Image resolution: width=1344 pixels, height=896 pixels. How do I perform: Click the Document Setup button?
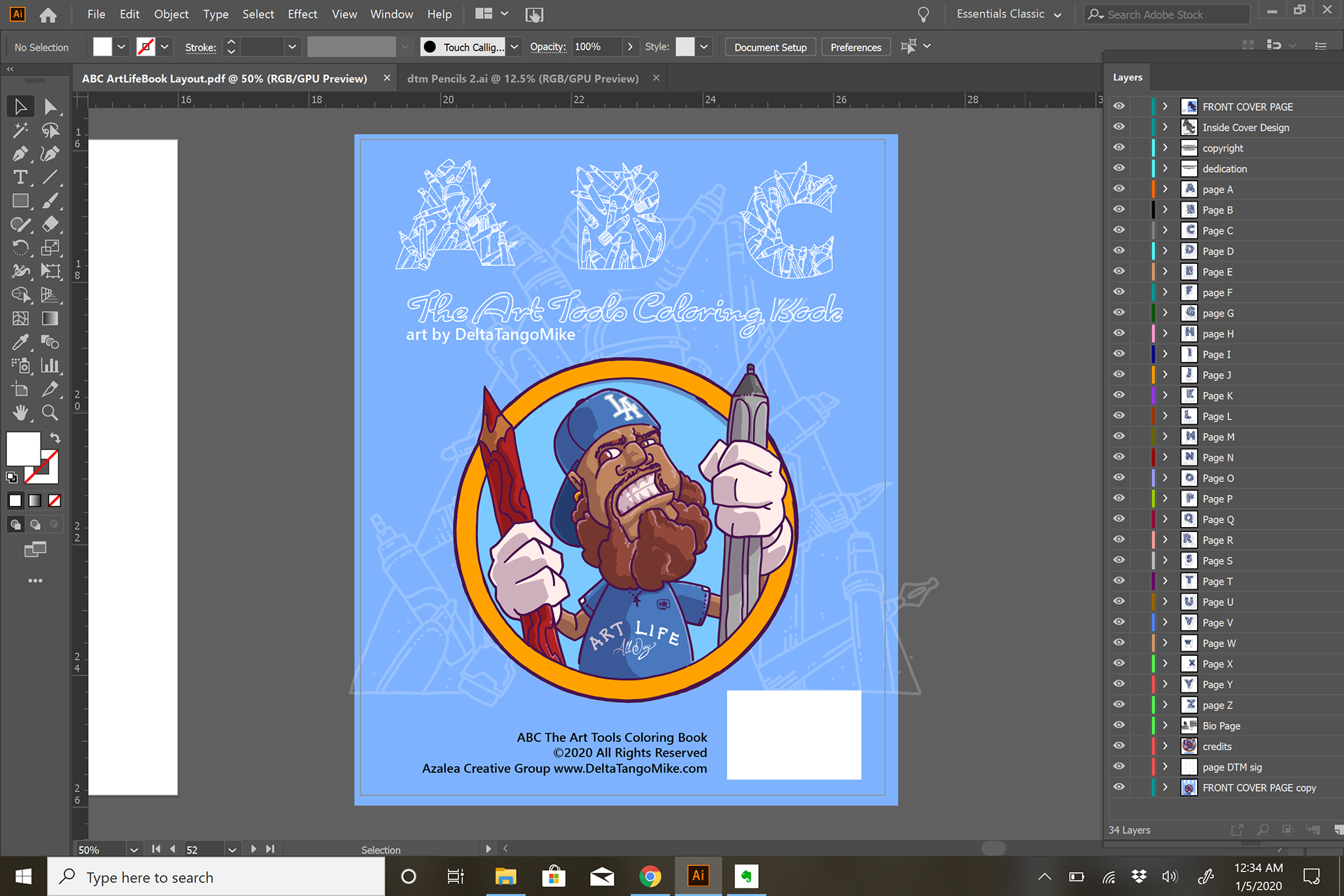coord(770,47)
